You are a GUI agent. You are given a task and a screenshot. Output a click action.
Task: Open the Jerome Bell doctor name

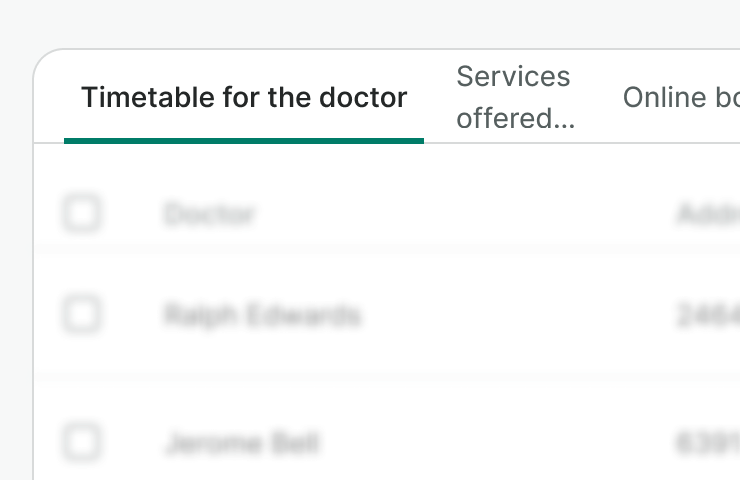(242, 442)
